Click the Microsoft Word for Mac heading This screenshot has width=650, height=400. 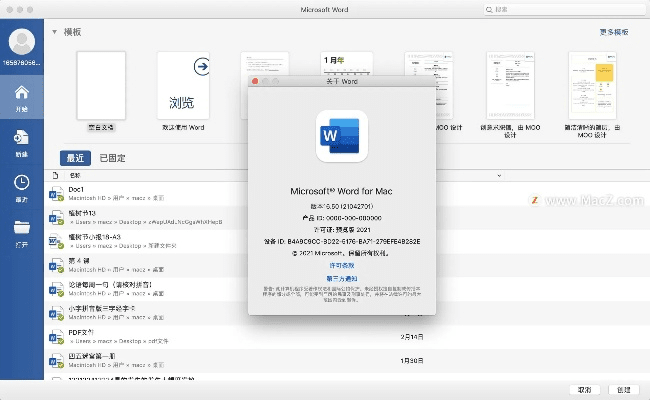pyautogui.click(x=341, y=191)
